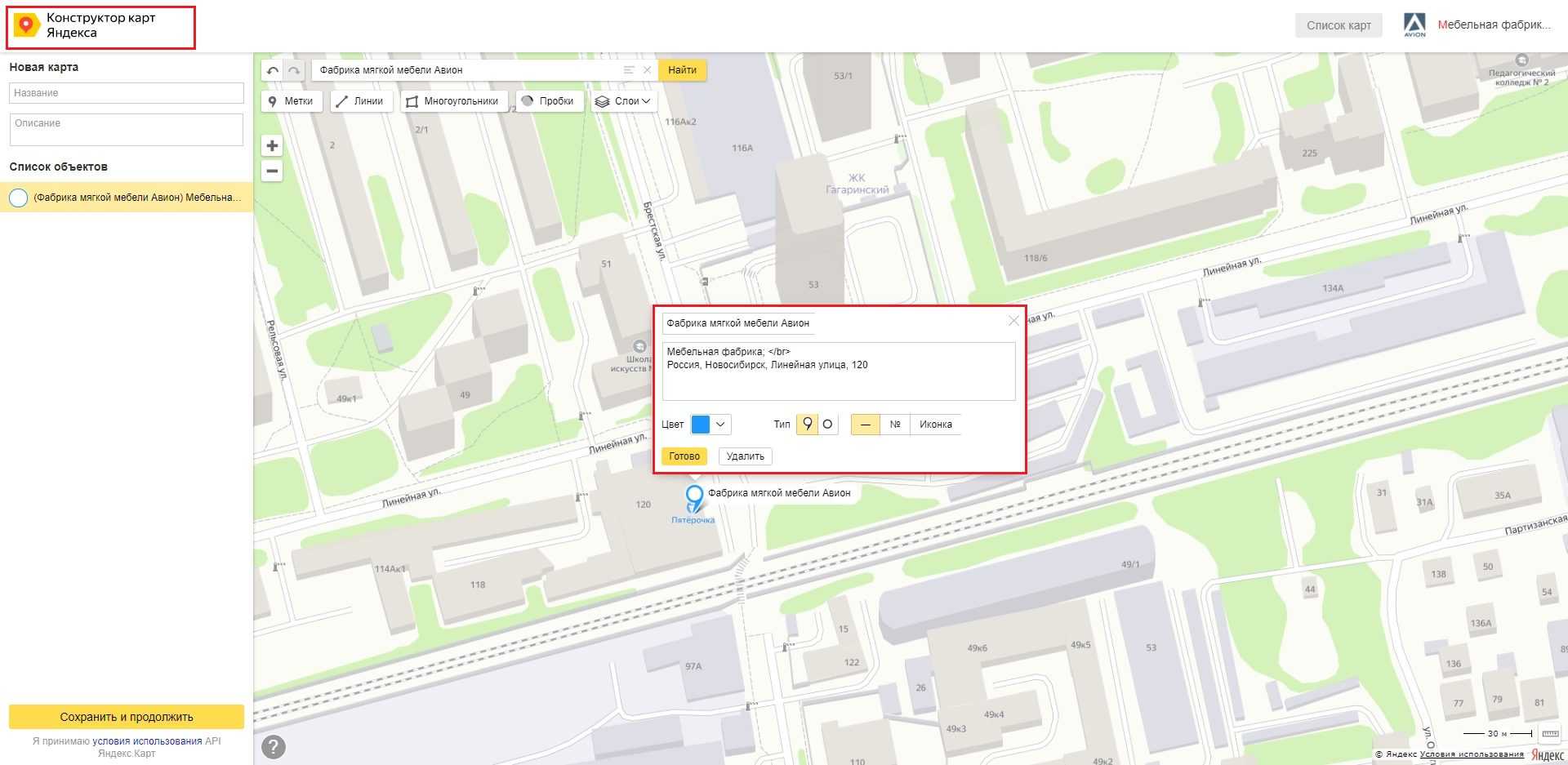Select the circle marker type

tap(827, 425)
